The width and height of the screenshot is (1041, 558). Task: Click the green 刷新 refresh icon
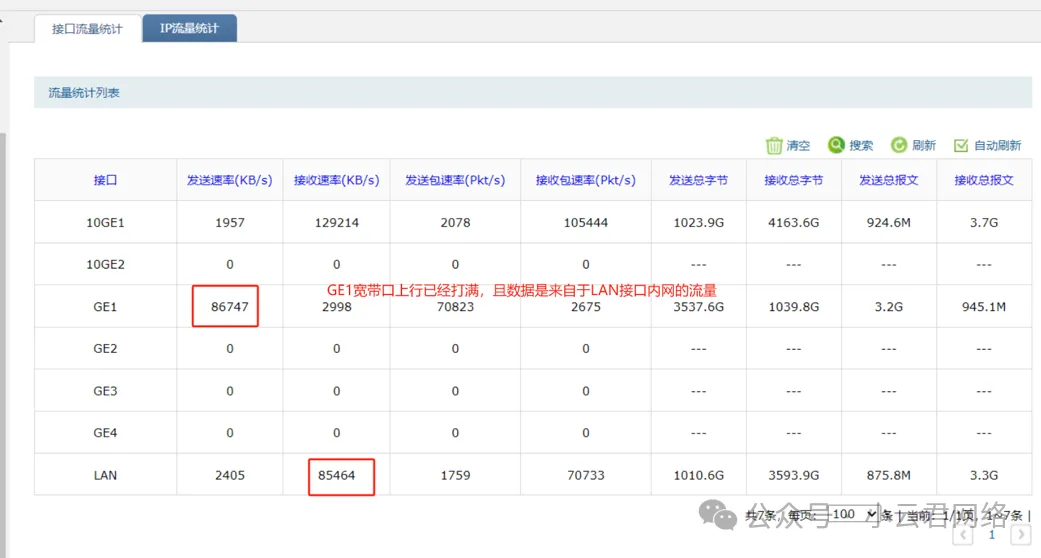(x=898, y=145)
